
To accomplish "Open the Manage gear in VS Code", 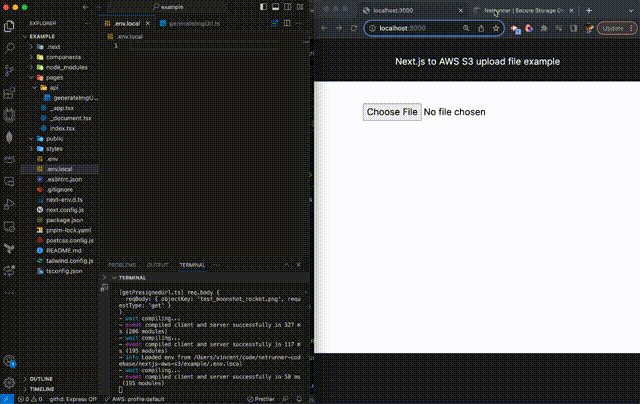I will coord(9,382).
